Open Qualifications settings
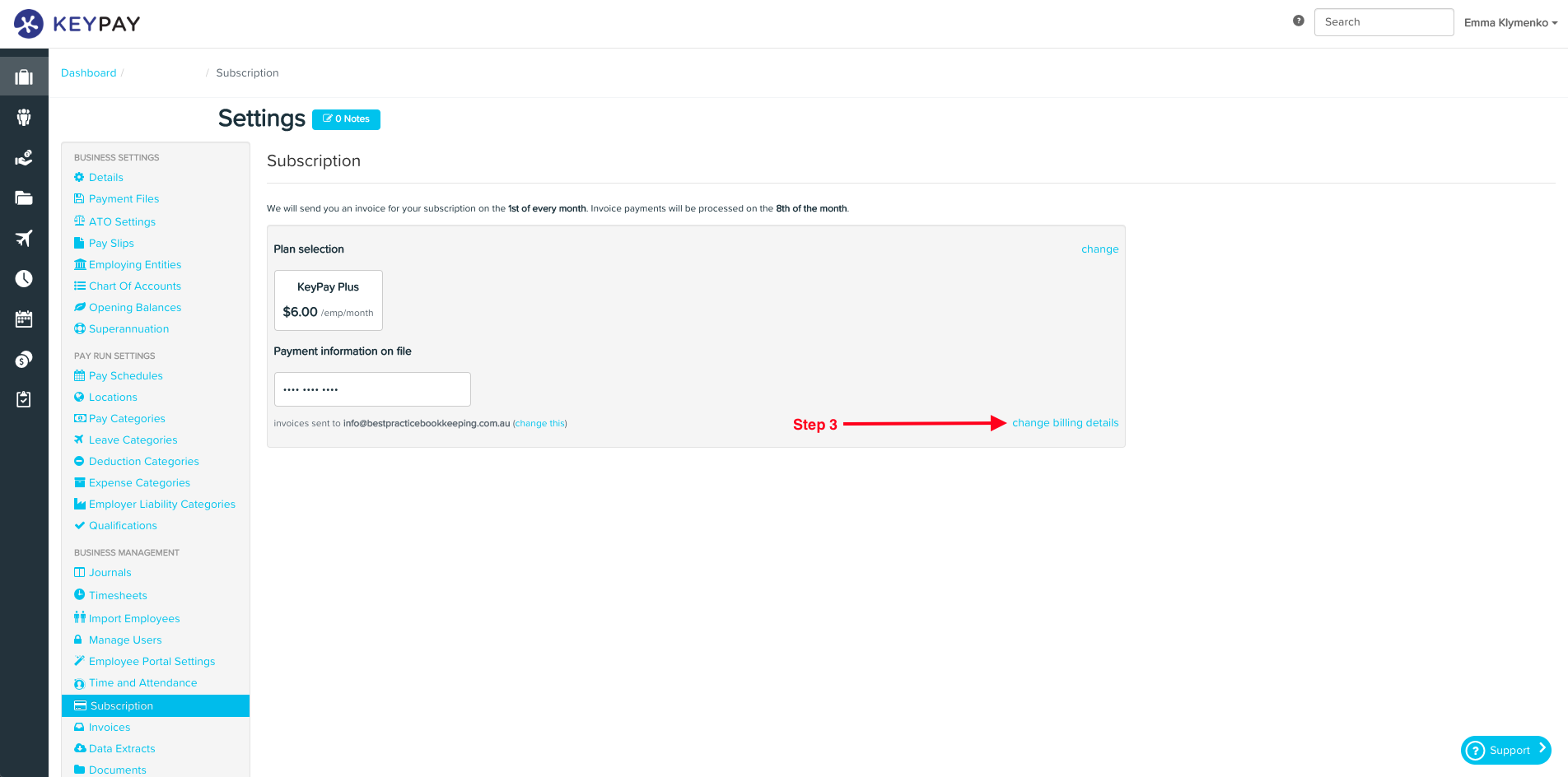Screen dimensions: 1568x777 [x=123, y=525]
